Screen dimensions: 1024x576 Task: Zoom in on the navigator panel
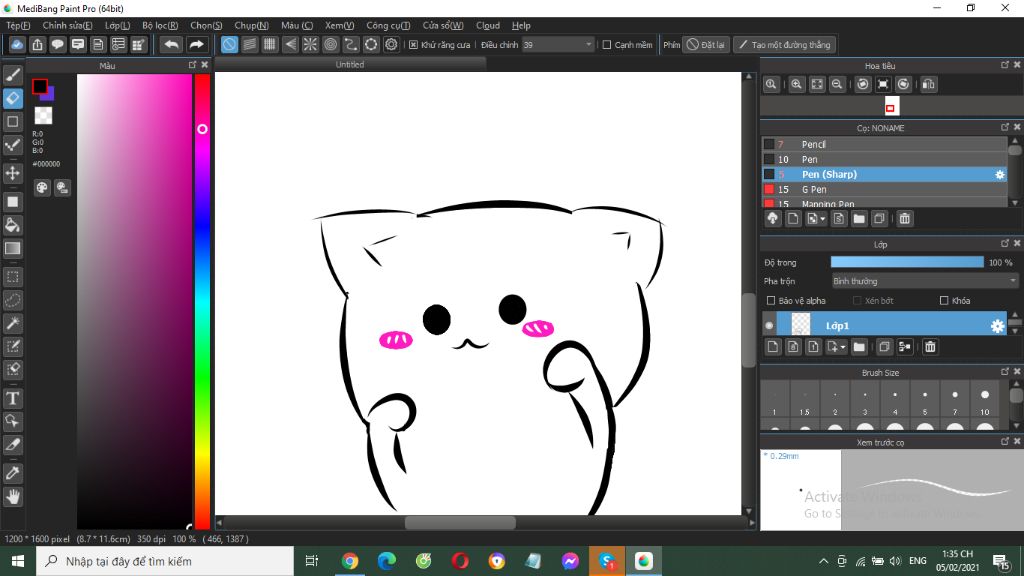pyautogui.click(x=796, y=84)
